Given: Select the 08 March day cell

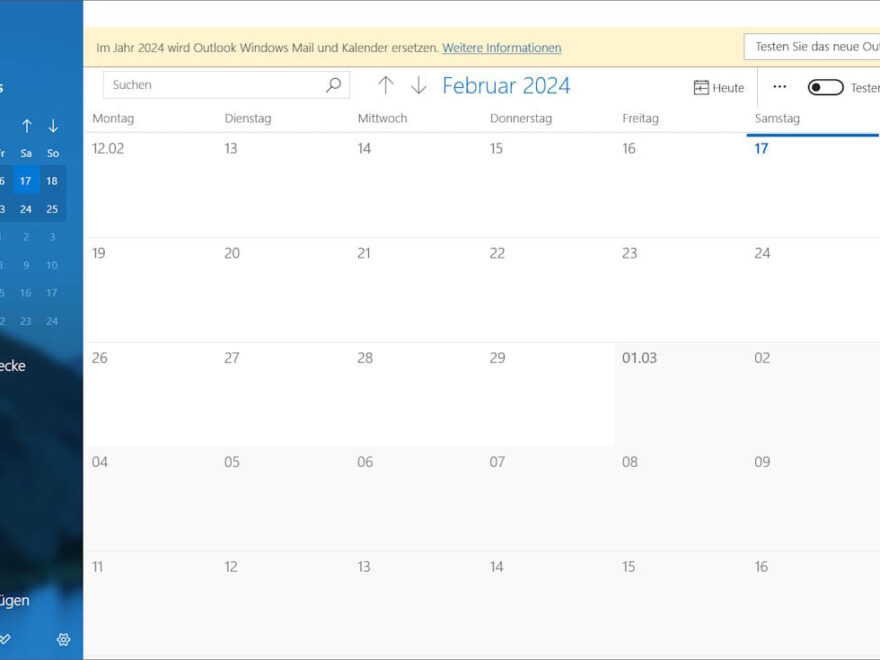Looking at the screenshot, I should [680, 498].
